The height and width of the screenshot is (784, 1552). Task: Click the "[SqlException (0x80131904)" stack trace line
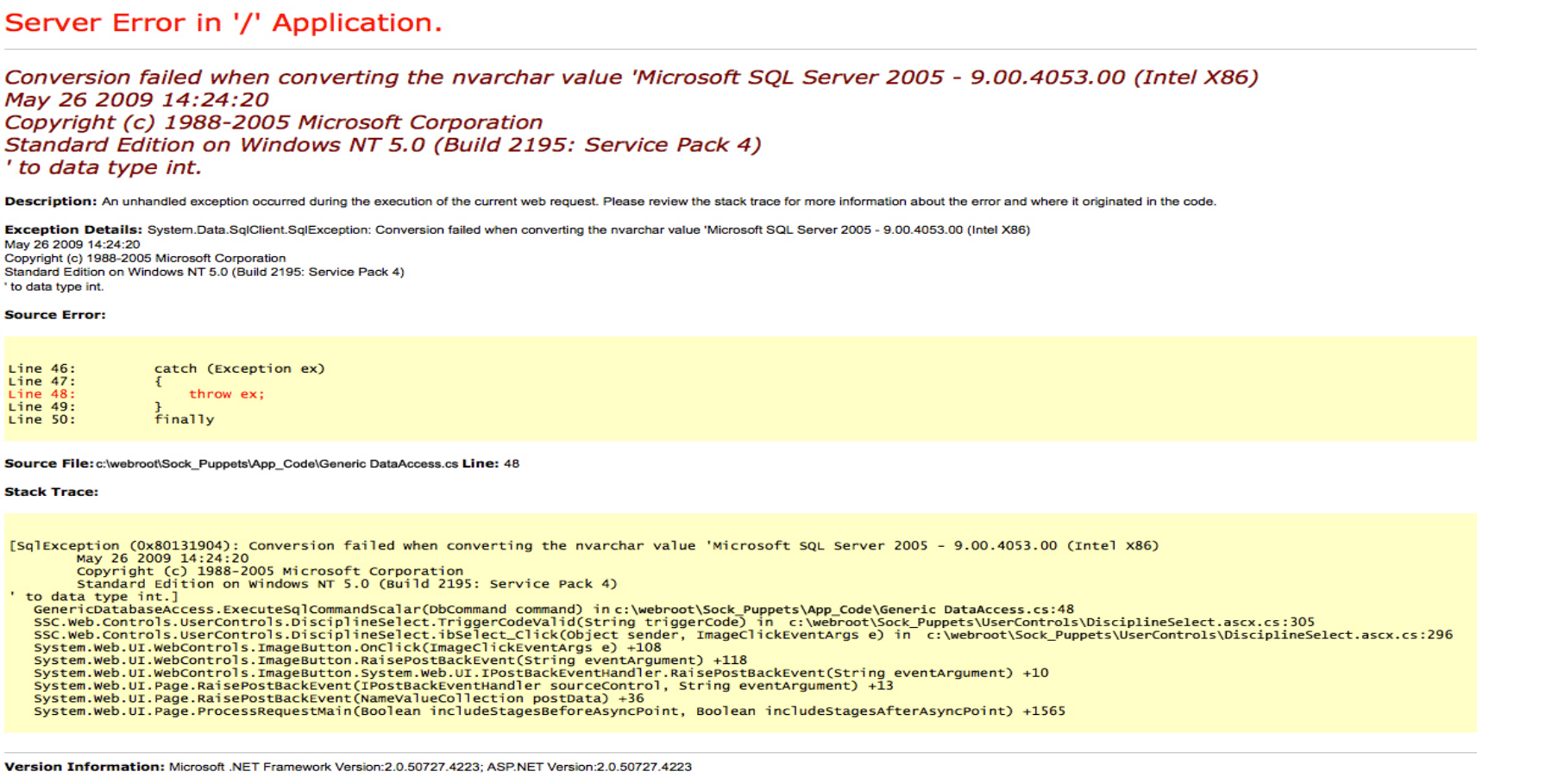tap(583, 546)
